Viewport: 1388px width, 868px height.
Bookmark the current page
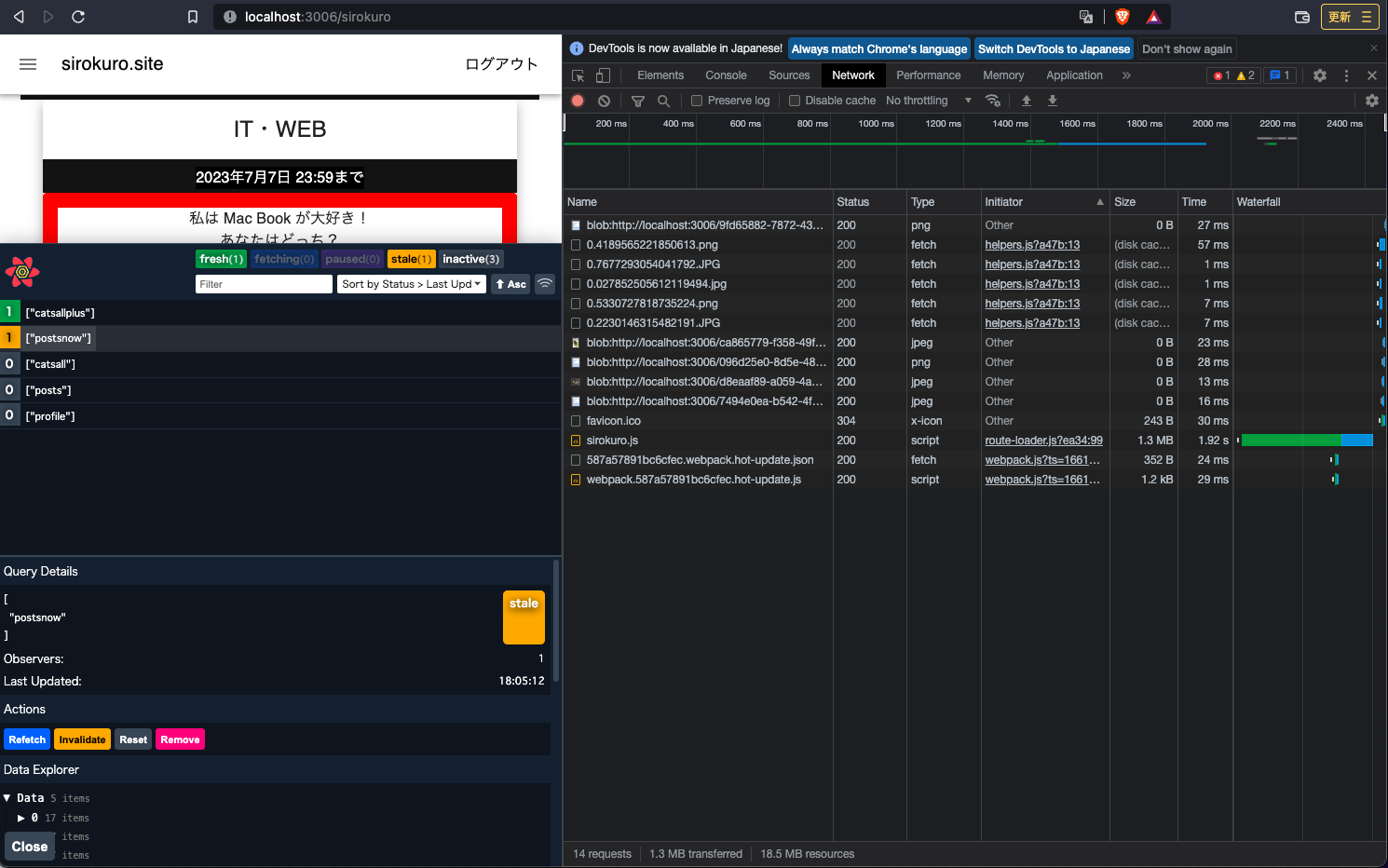point(193,17)
